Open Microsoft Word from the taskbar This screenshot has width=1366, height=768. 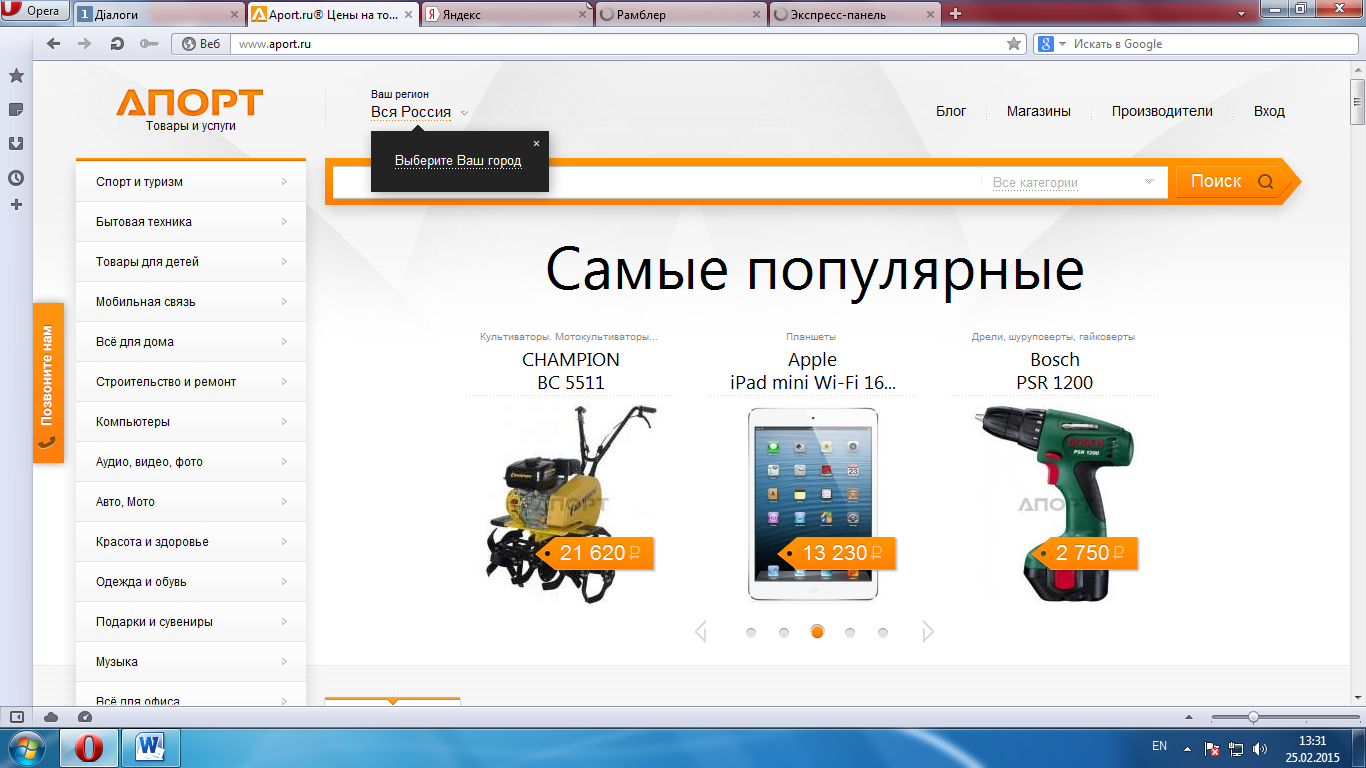pyautogui.click(x=151, y=748)
